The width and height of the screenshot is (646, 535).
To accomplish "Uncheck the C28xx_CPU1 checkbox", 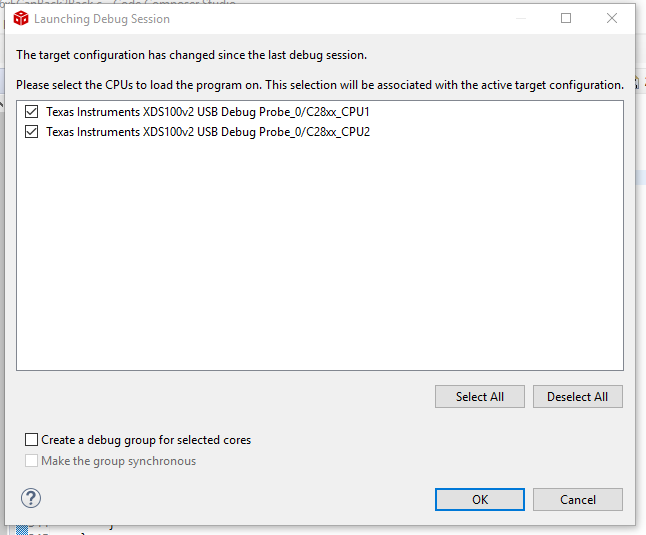I will click(x=32, y=111).
